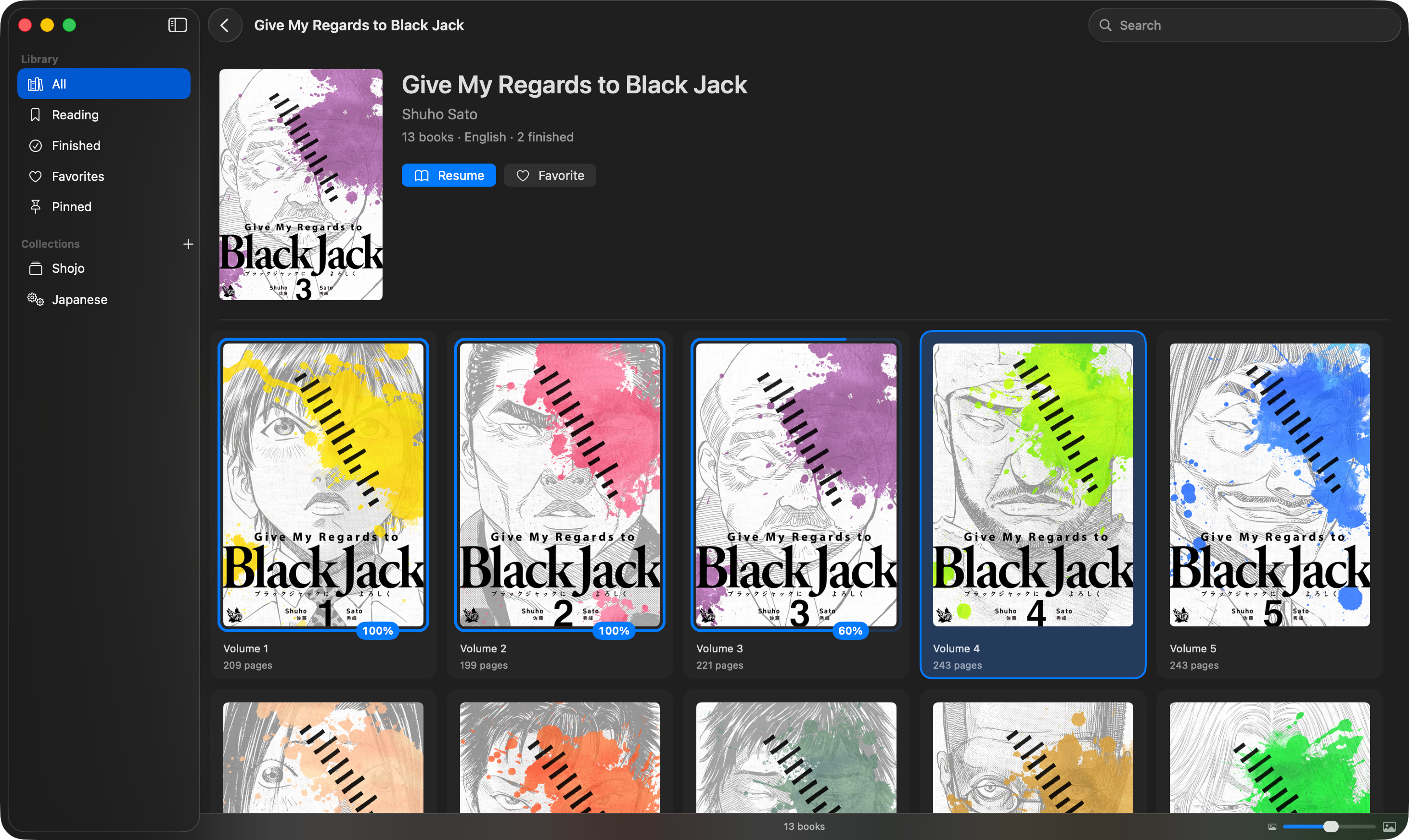Click the Pinned pin icon
Screen dimensions: 1409x840
(x=36, y=206)
